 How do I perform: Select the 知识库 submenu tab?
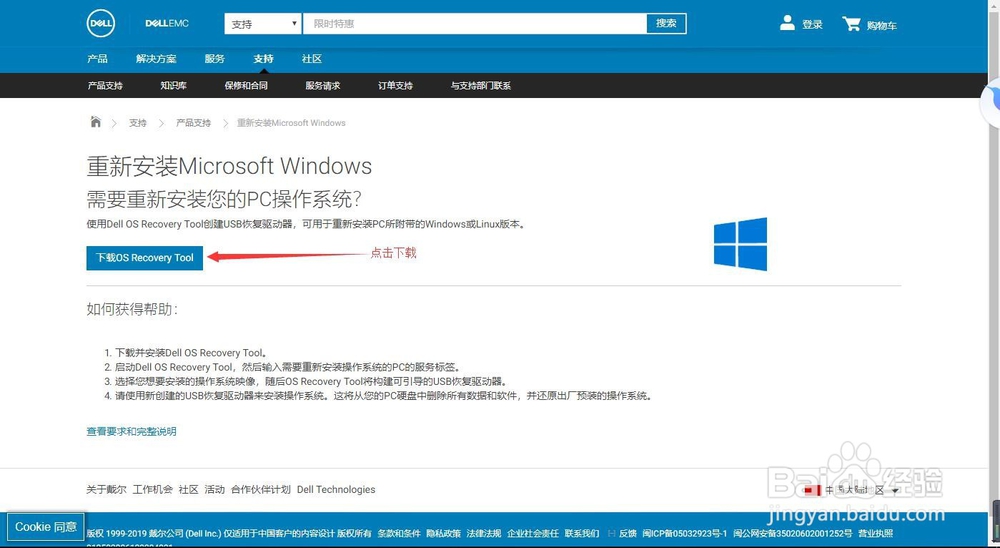pyautogui.click(x=173, y=85)
